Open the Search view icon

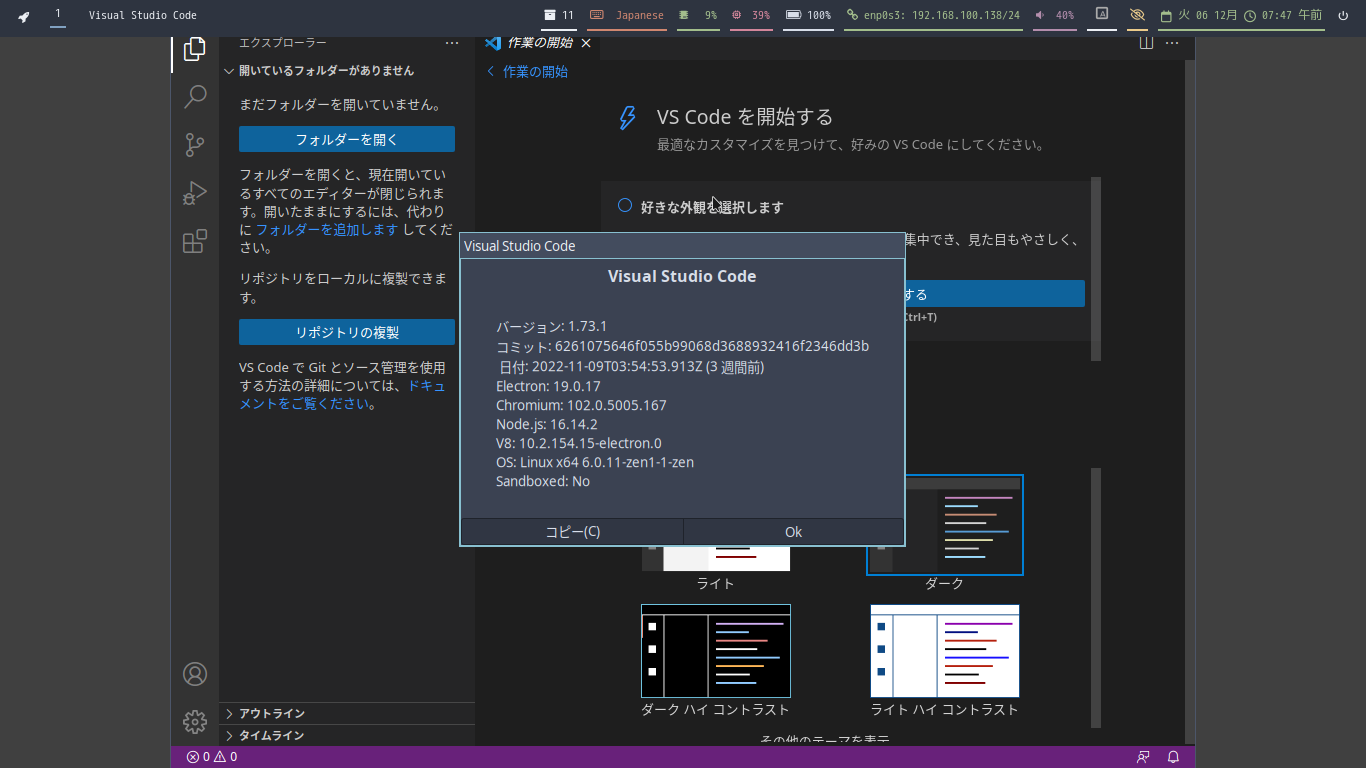[195, 97]
